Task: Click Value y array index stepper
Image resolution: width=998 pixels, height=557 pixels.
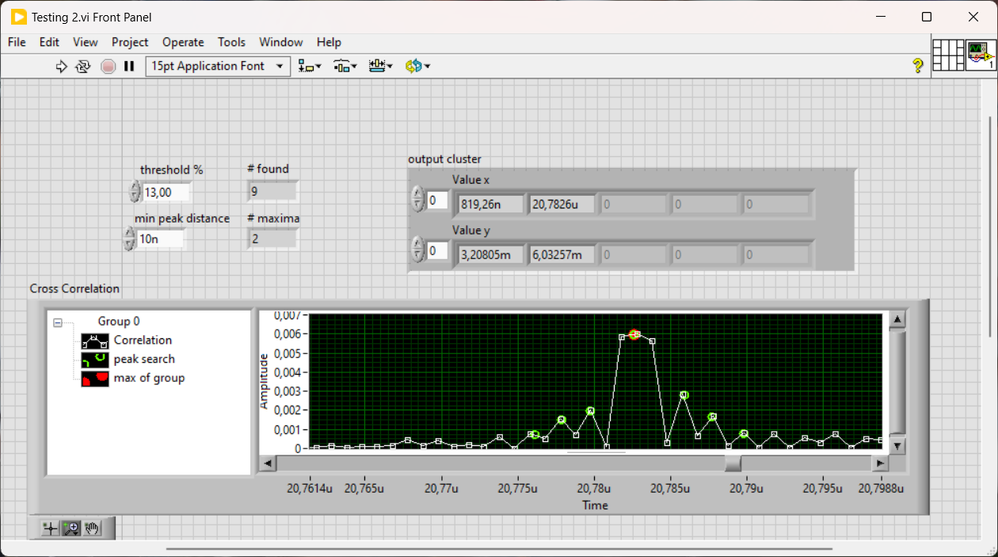Action: point(418,248)
